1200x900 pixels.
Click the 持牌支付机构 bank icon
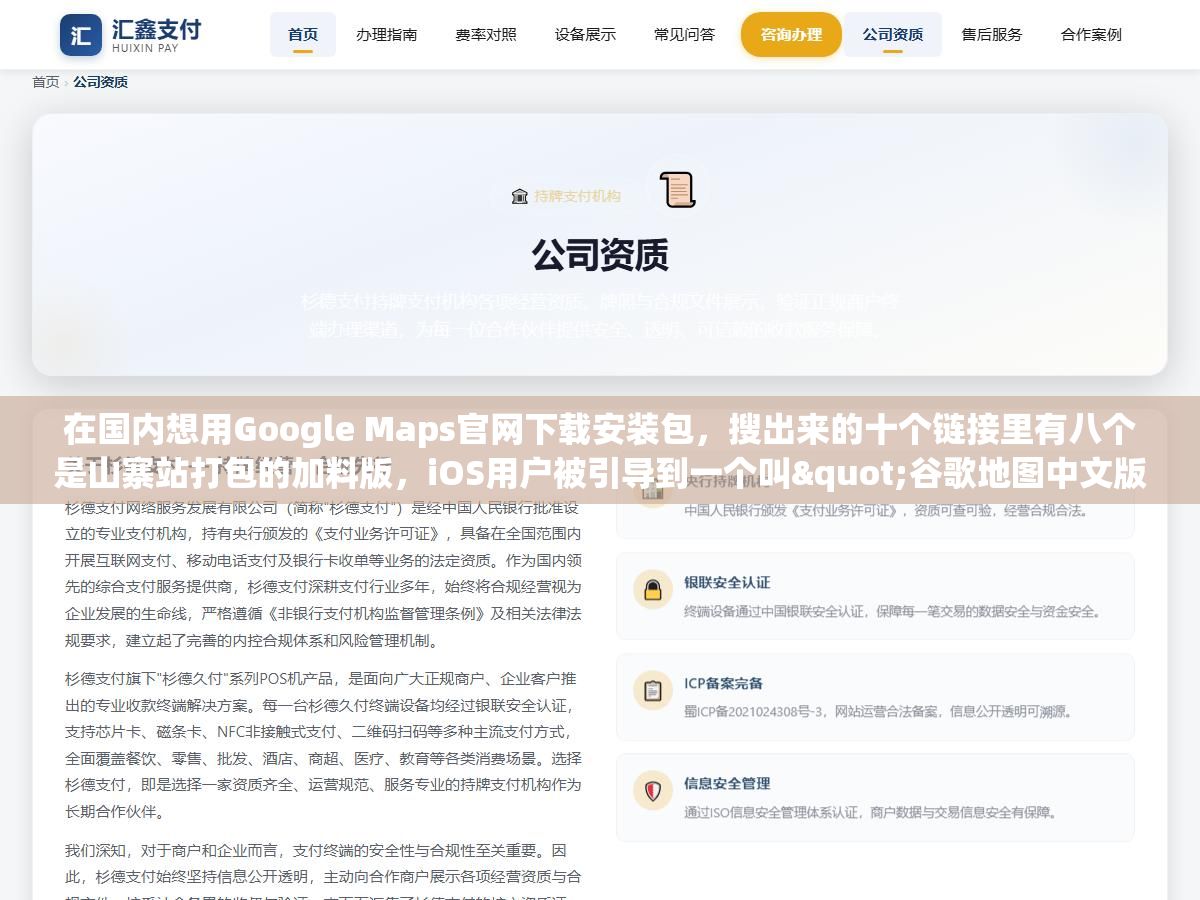click(x=519, y=196)
